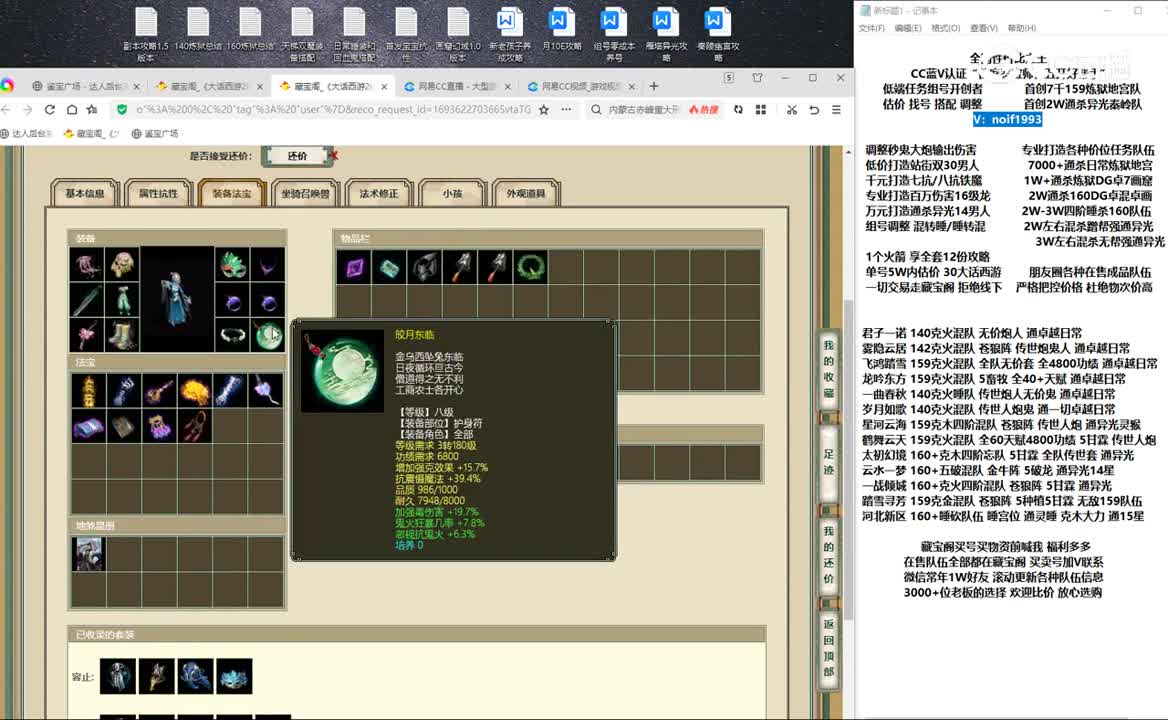This screenshot has height=720, width=1168.
Task: Click the green sword equipment slot
Action: pyautogui.click(x=87, y=301)
